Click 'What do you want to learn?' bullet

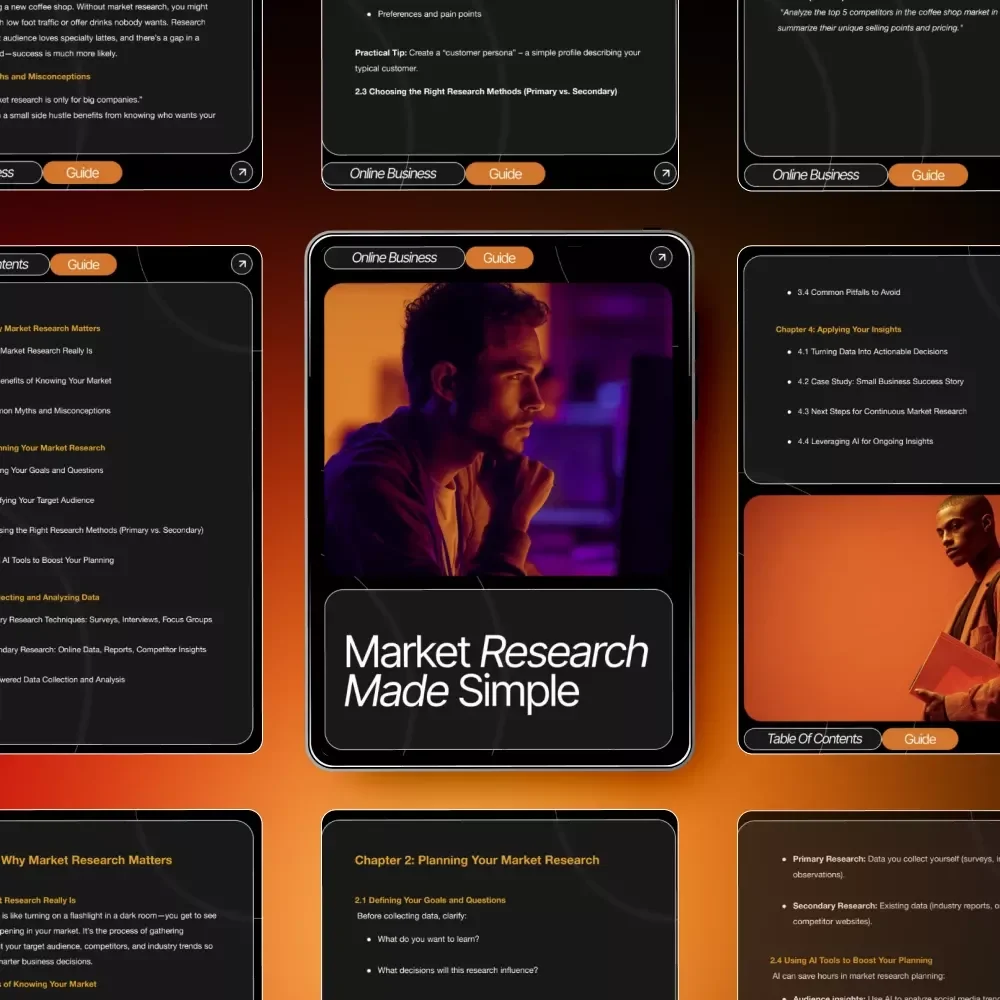coord(428,939)
